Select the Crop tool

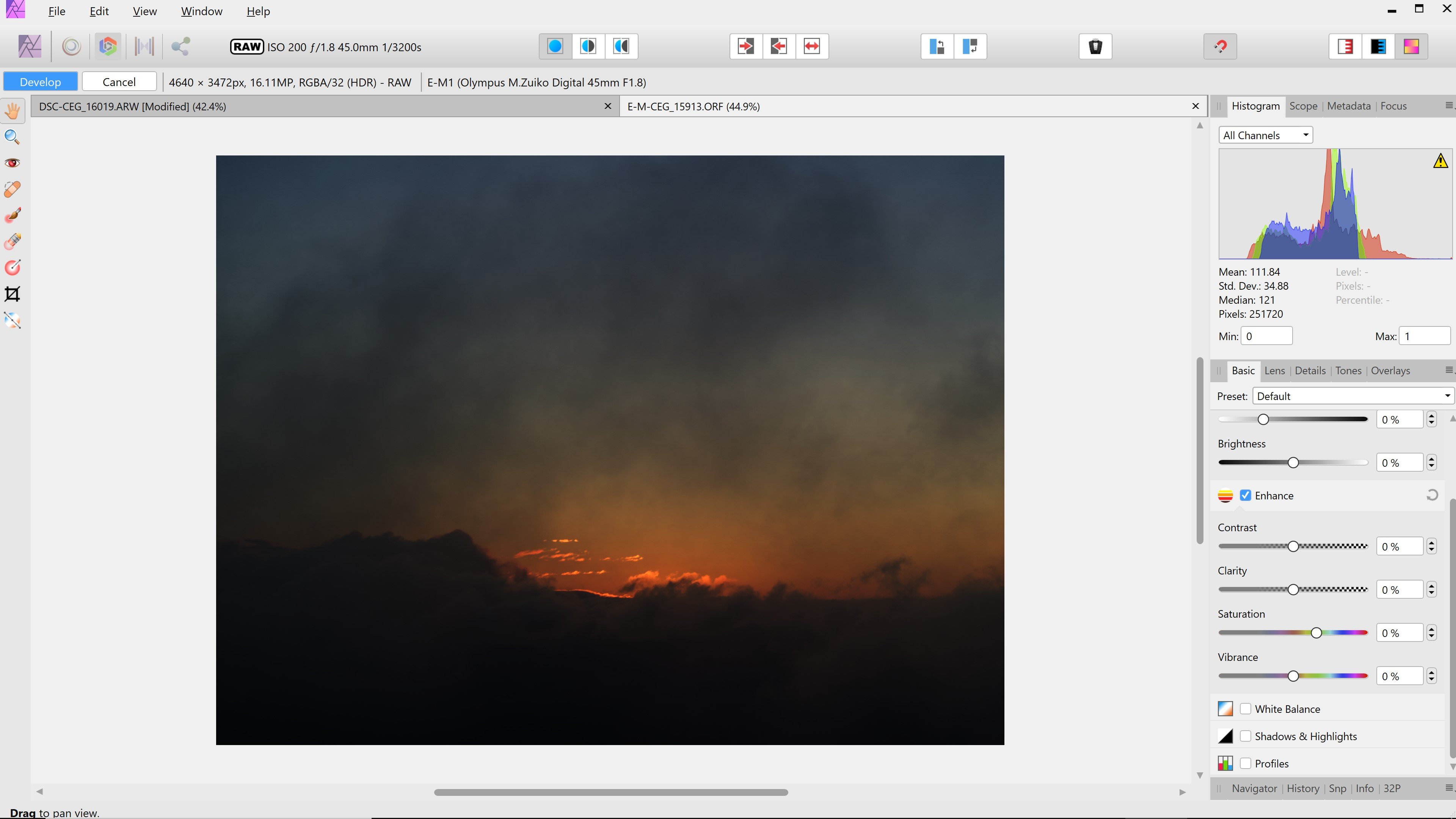pos(13,294)
